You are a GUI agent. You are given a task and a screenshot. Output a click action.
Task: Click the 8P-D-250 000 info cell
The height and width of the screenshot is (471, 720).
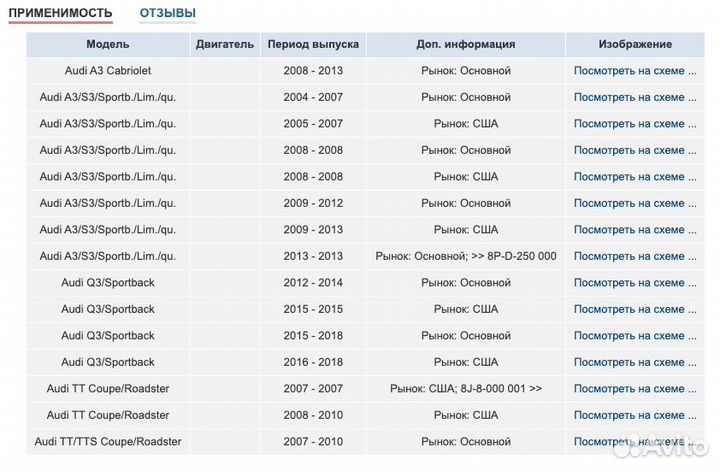pos(466,256)
